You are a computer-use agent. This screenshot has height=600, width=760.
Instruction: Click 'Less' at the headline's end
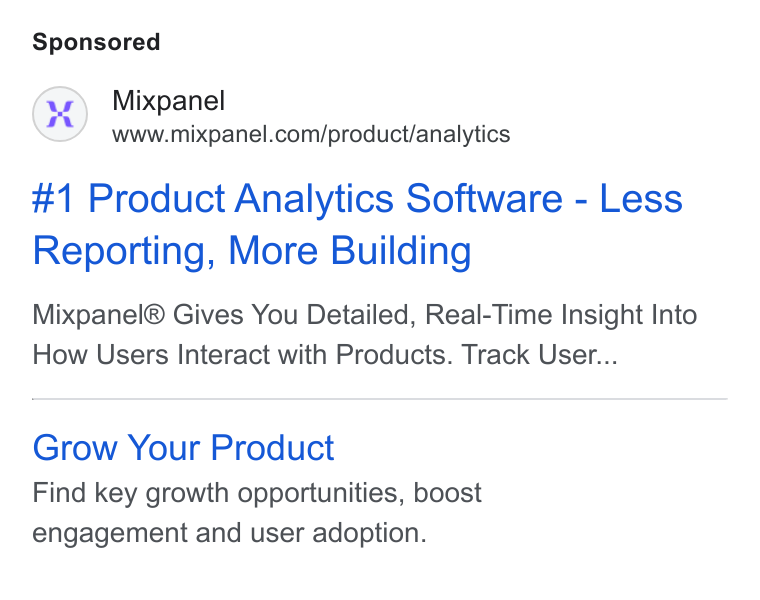(641, 199)
